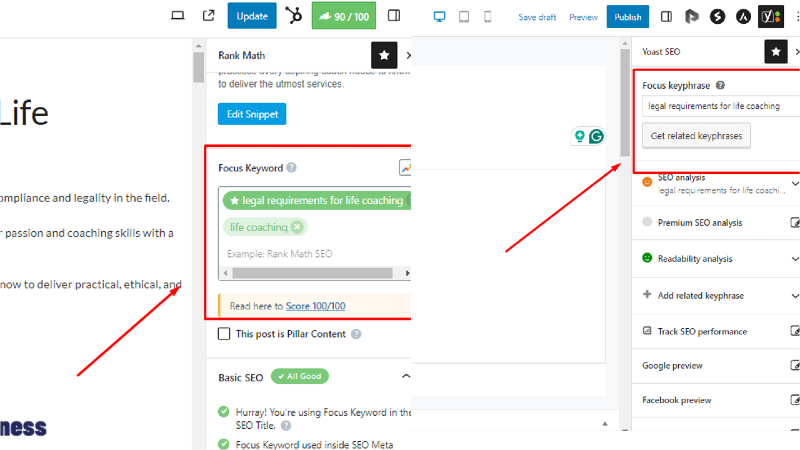This screenshot has width=800, height=450.
Task: Click the Update button
Action: [x=252, y=16]
